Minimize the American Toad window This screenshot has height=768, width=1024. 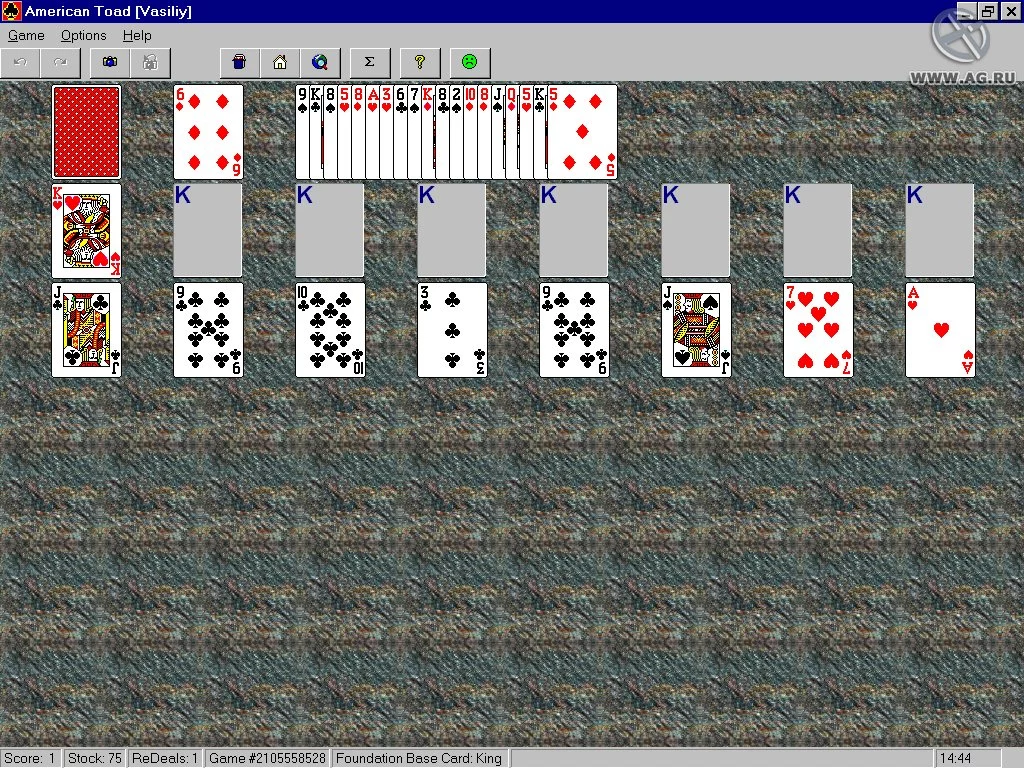point(967,11)
